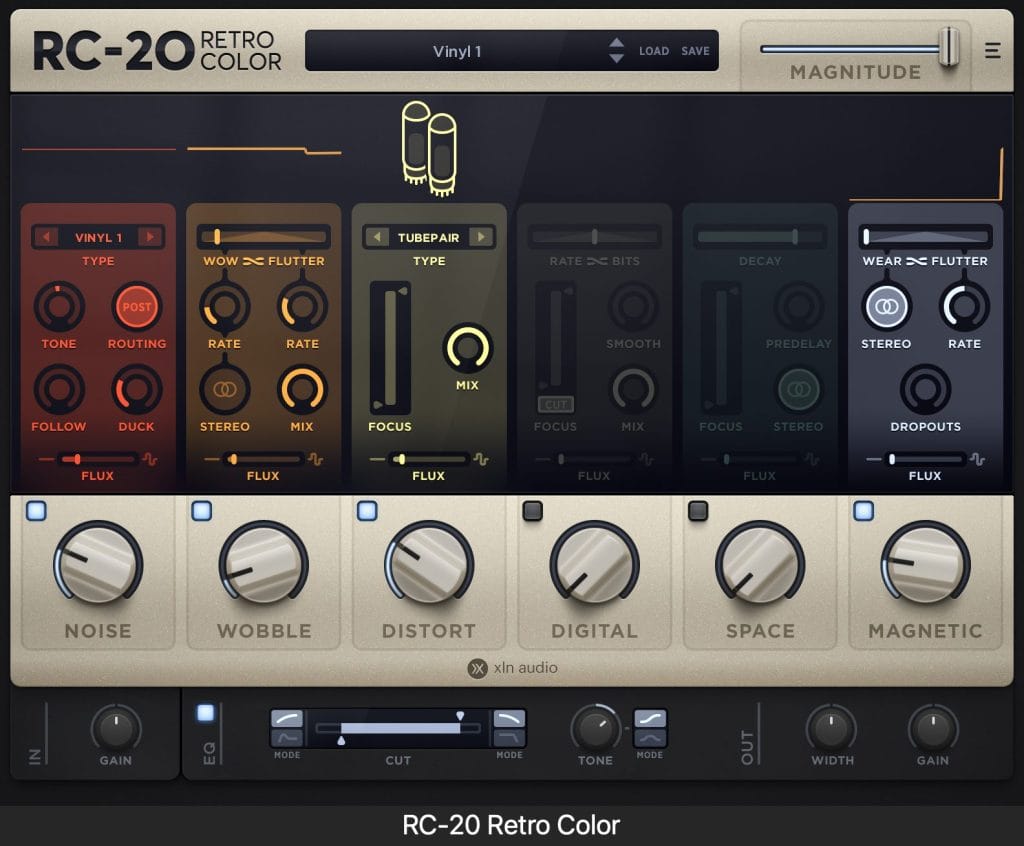Click the input GAIN knob
The height and width of the screenshot is (846, 1024).
pos(116,728)
